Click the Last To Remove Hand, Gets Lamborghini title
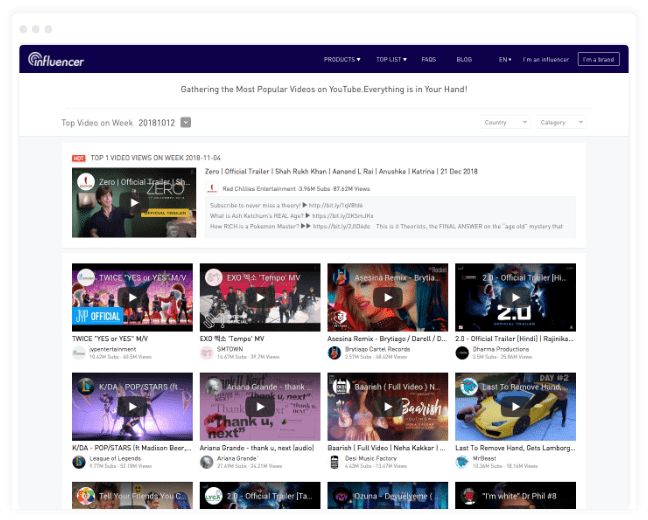648x520 pixels. 515,448
